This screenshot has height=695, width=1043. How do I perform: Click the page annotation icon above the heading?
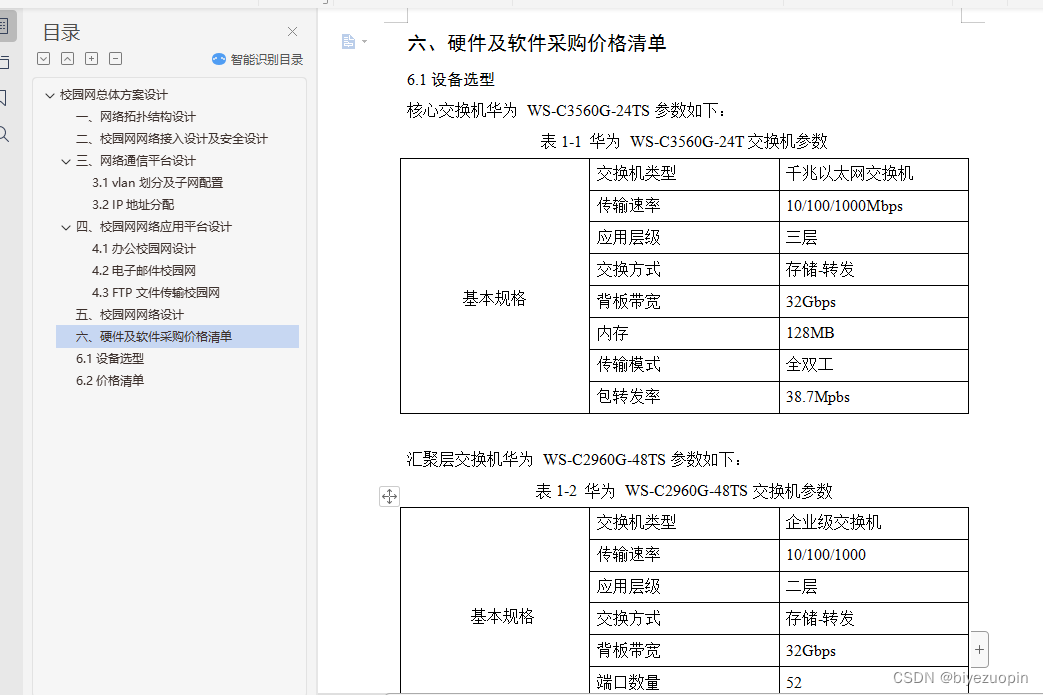click(x=348, y=41)
